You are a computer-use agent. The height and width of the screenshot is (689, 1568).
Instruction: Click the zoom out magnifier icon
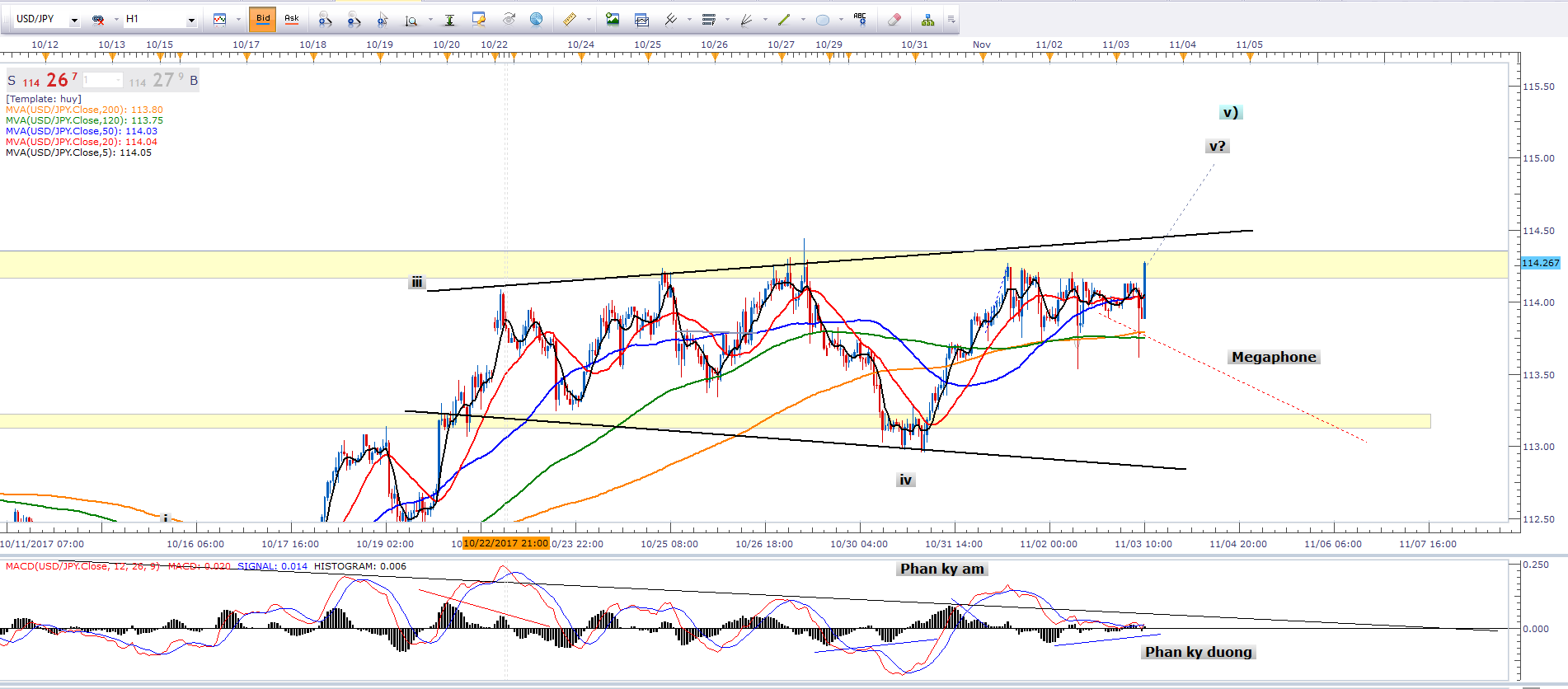coord(354,19)
